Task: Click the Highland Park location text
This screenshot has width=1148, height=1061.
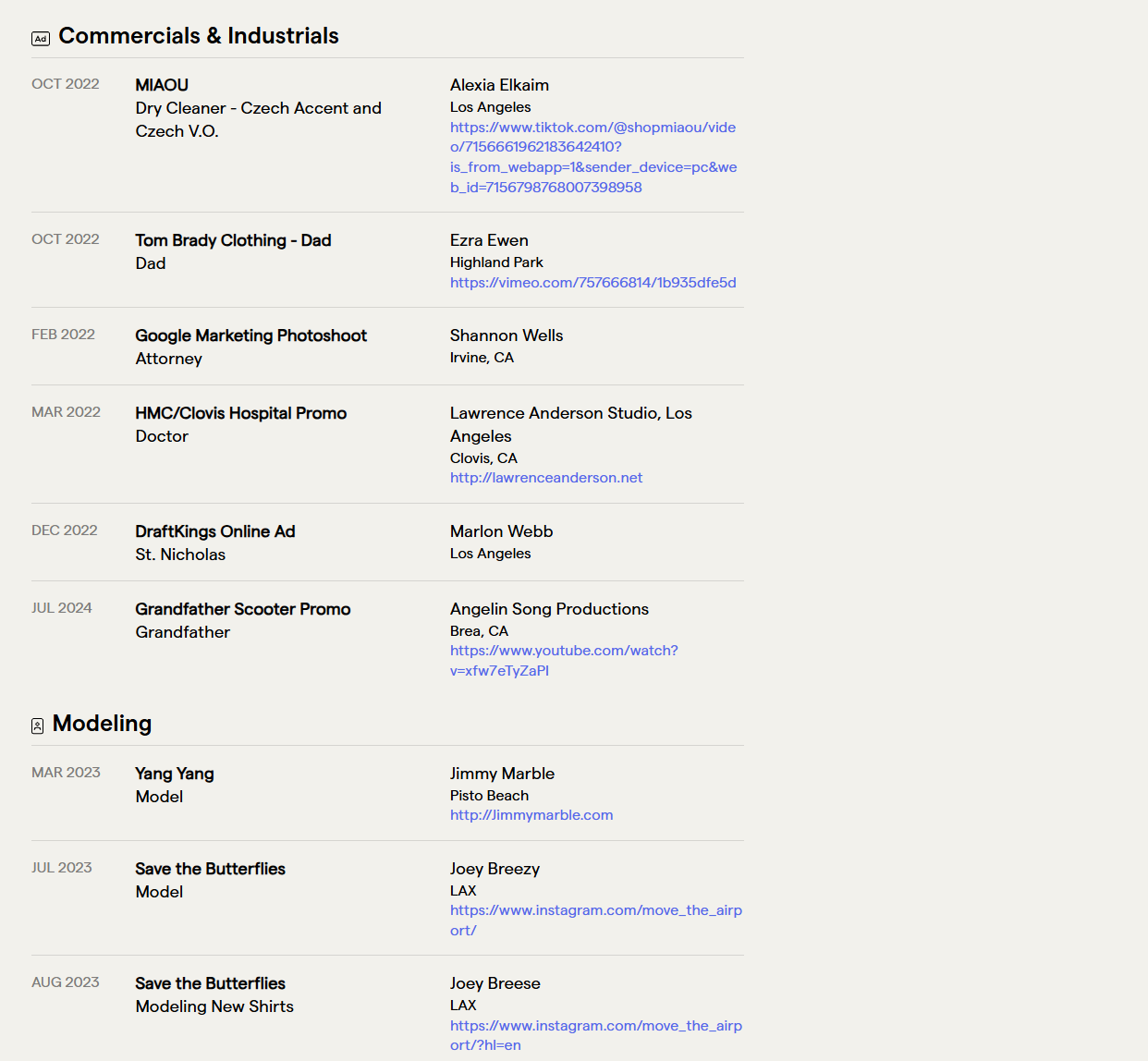Action: coord(497,262)
